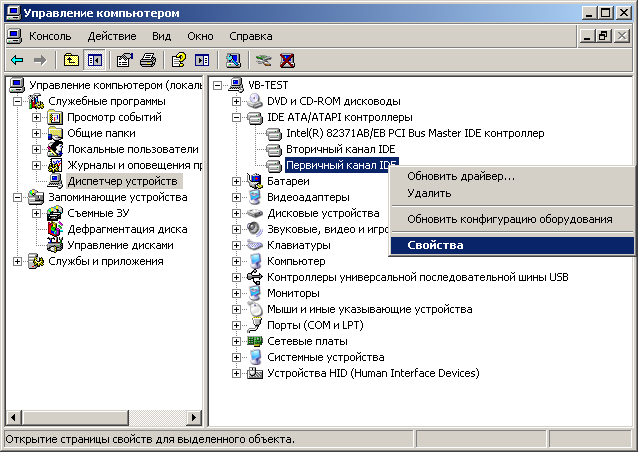Open the Справка menu
The width and height of the screenshot is (638, 452).
(x=250, y=36)
